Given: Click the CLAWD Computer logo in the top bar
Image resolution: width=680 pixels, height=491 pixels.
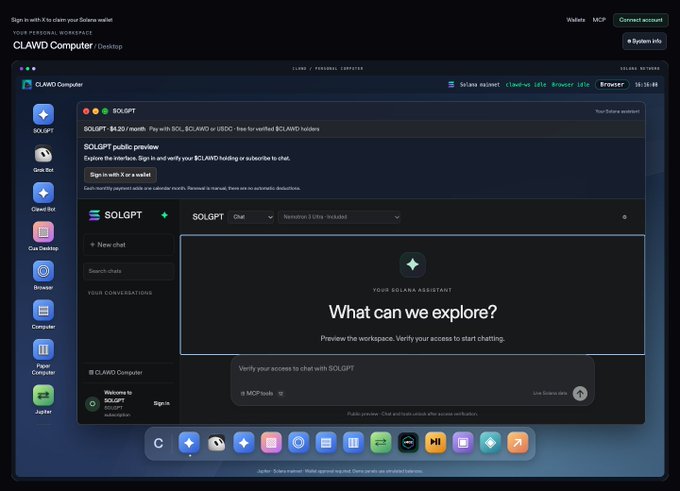Looking at the screenshot, I should [x=27, y=85].
